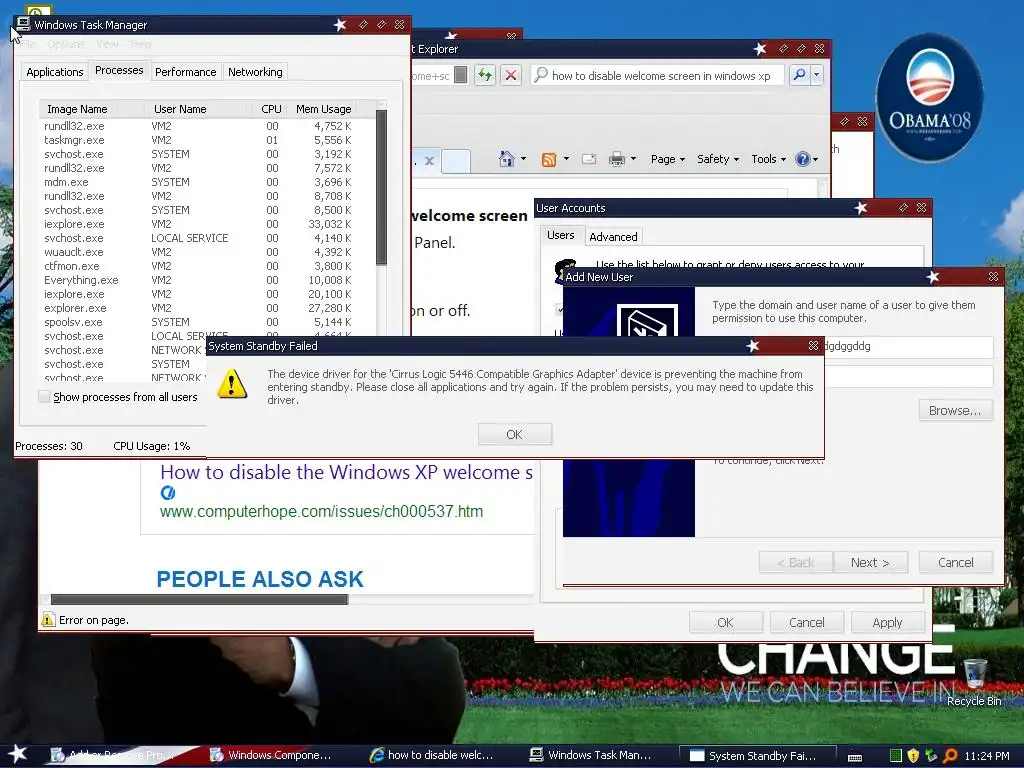
Task: Click OK in User Accounts window
Action: click(726, 622)
